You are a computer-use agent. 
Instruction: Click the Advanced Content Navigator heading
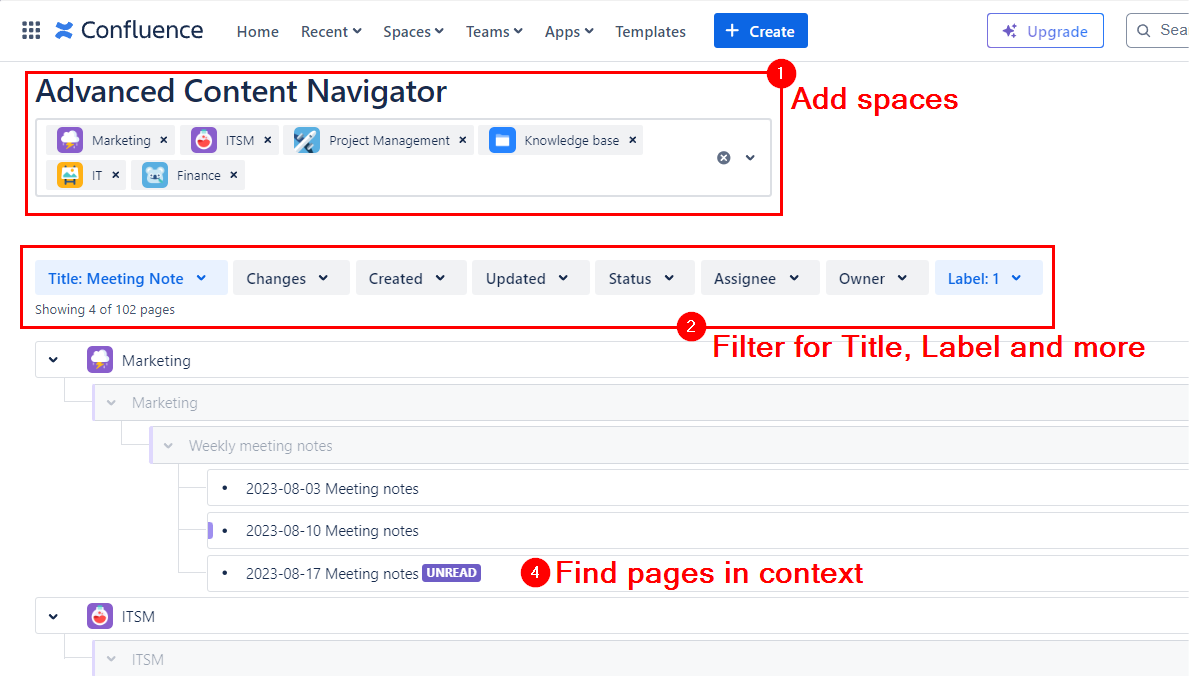click(241, 92)
